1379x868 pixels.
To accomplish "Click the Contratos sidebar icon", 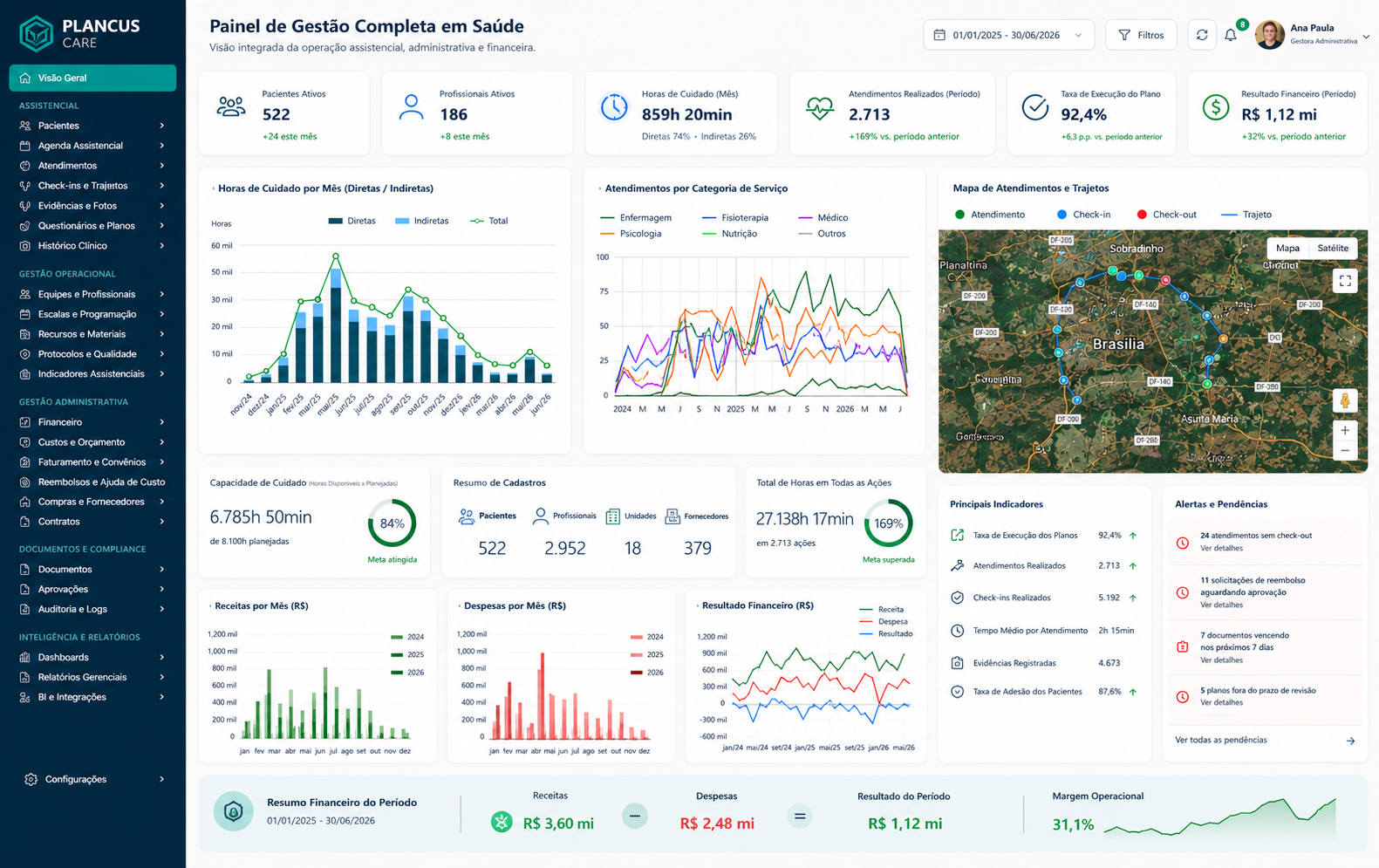I will point(24,522).
